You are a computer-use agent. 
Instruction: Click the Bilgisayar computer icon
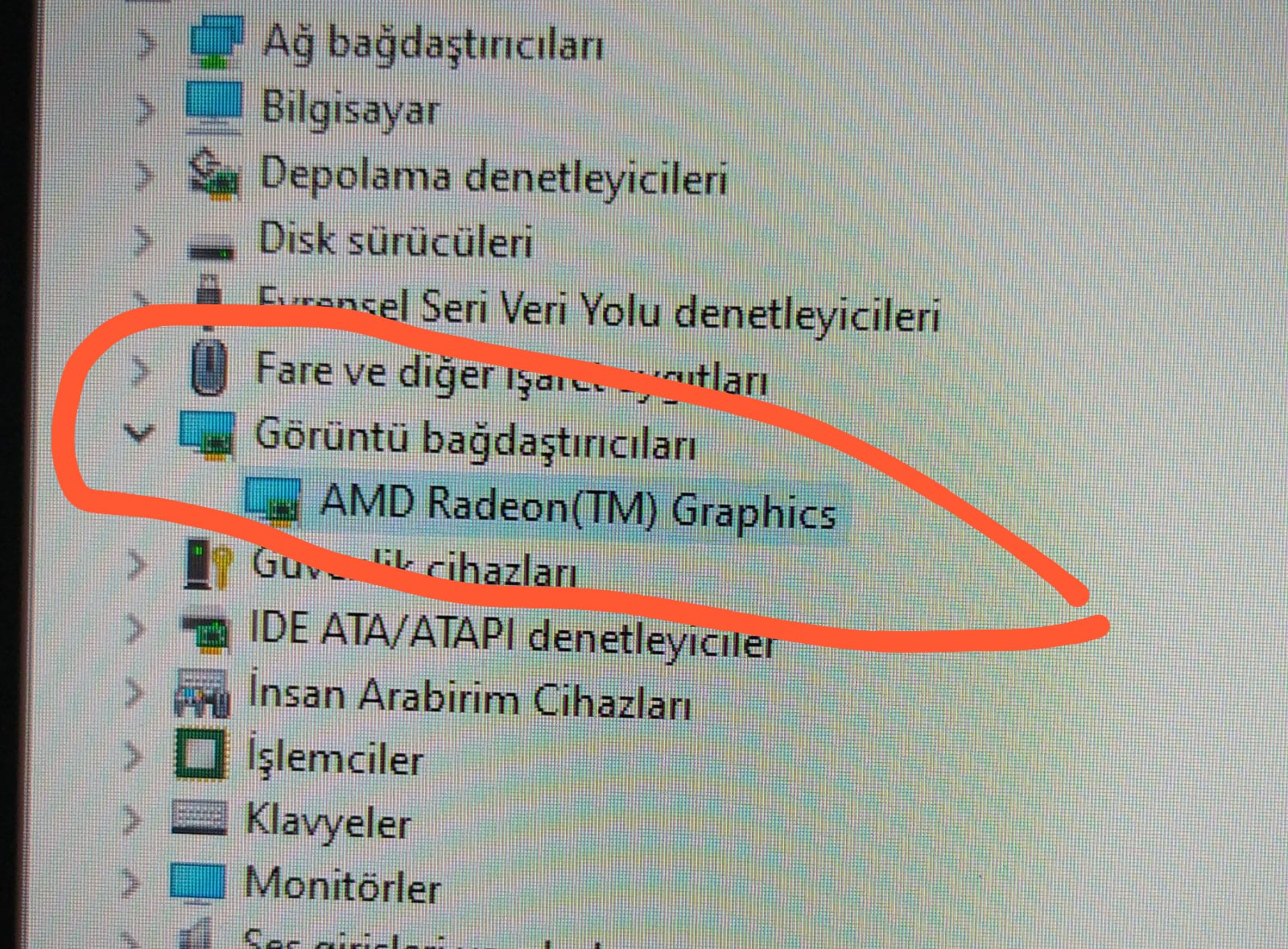click(x=213, y=108)
